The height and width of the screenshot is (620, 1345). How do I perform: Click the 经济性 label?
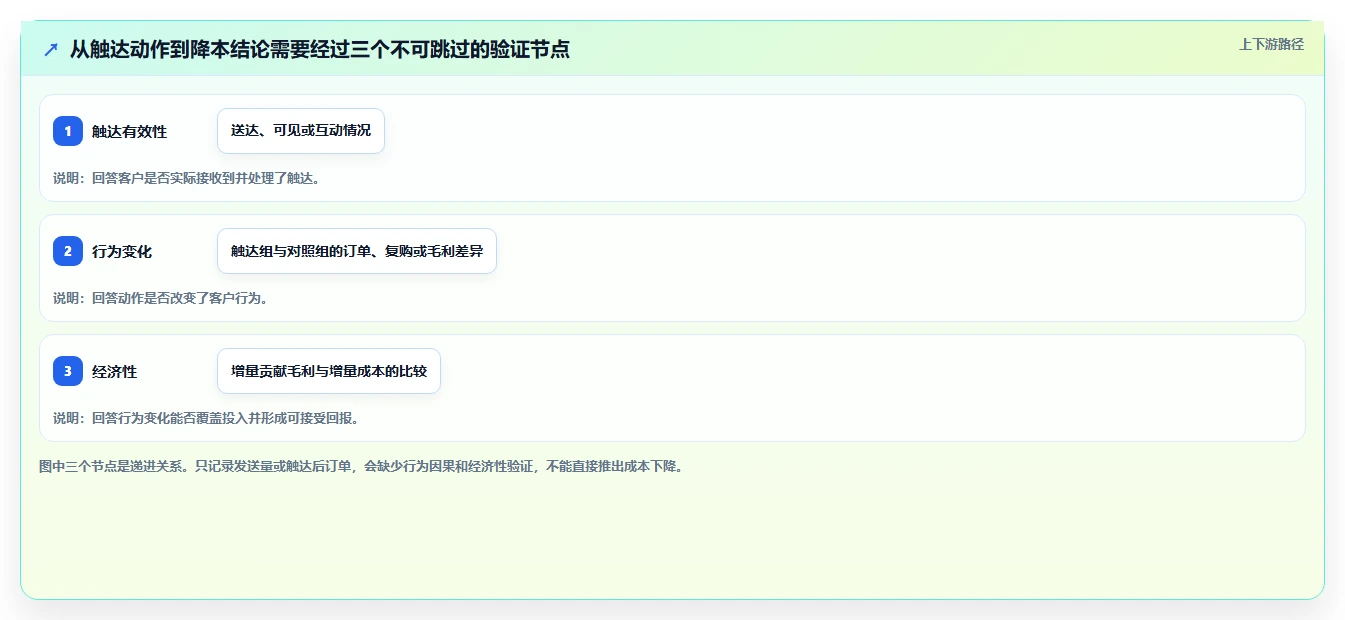(x=114, y=371)
